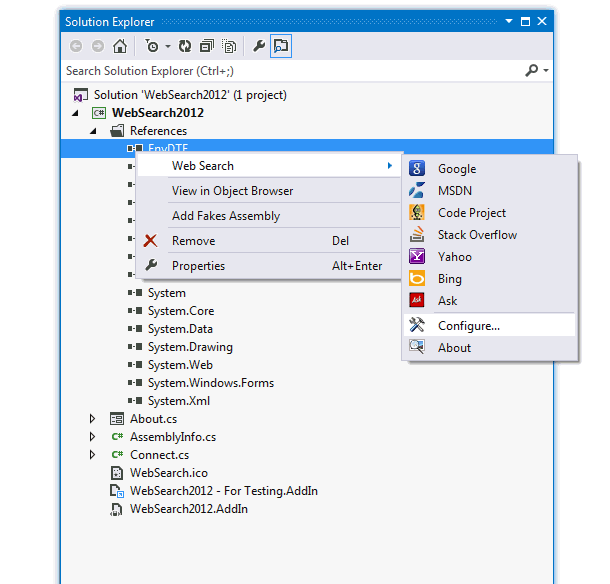This screenshot has height=584, width=610.
Task: Click the purple Yahoo icon
Action: click(x=417, y=256)
